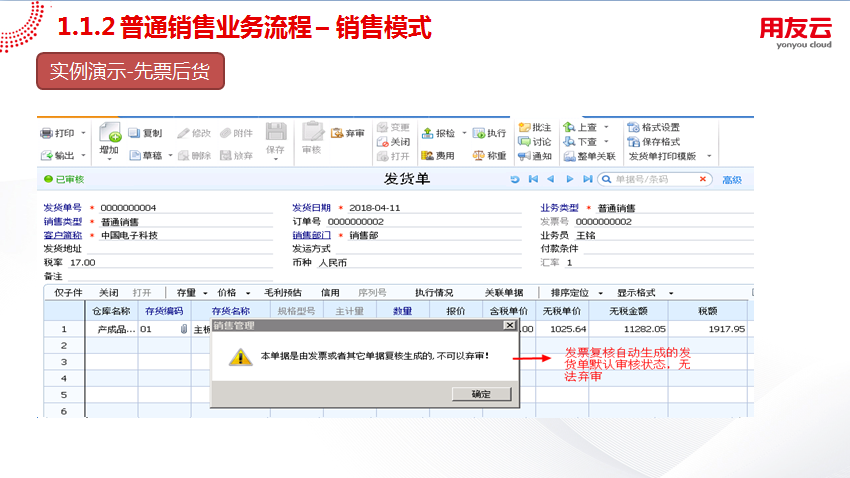The width and height of the screenshot is (850, 478).
Task: Open the 草稿 dropdown arrow
Action: [170, 156]
